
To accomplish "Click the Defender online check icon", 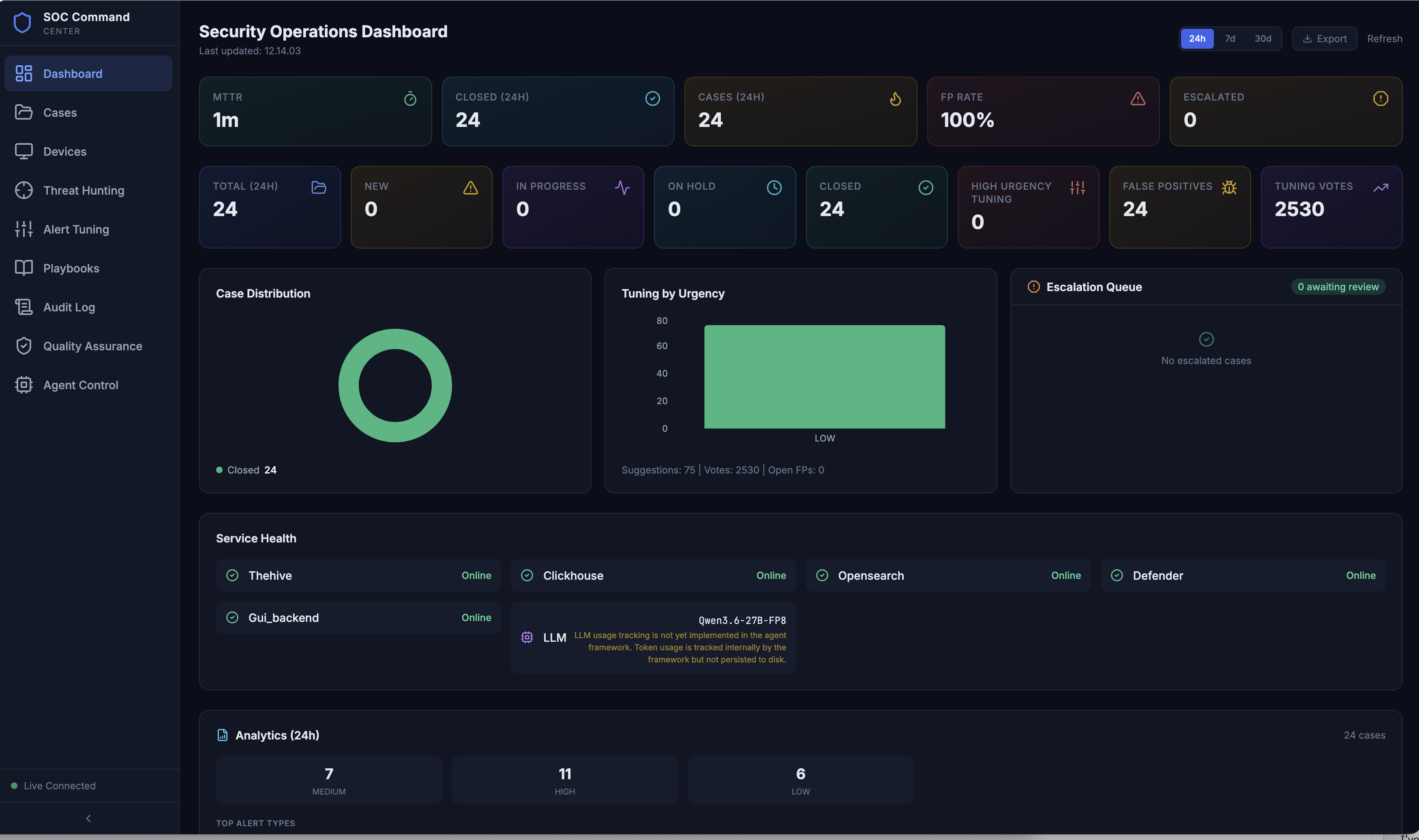I will coord(1117,576).
